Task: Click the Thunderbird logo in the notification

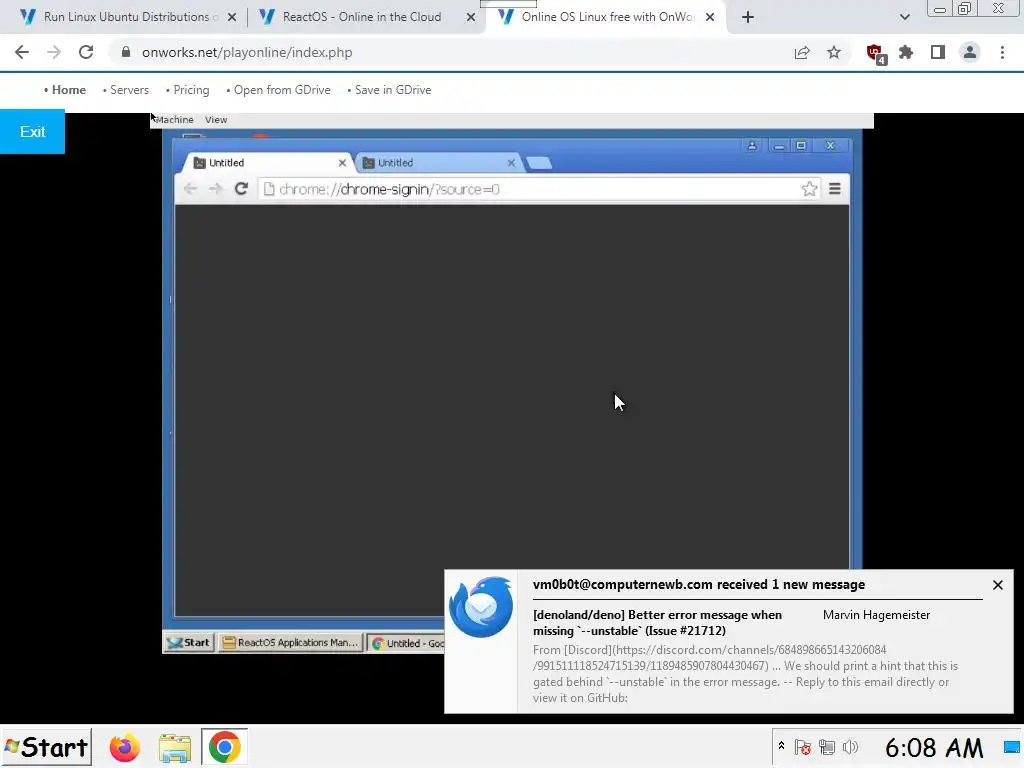Action: point(481,607)
